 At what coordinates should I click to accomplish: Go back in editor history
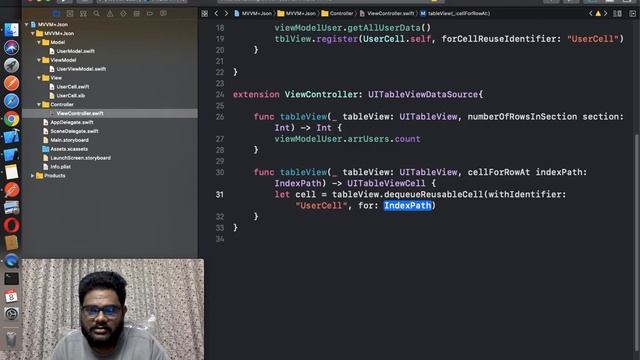(216, 13)
